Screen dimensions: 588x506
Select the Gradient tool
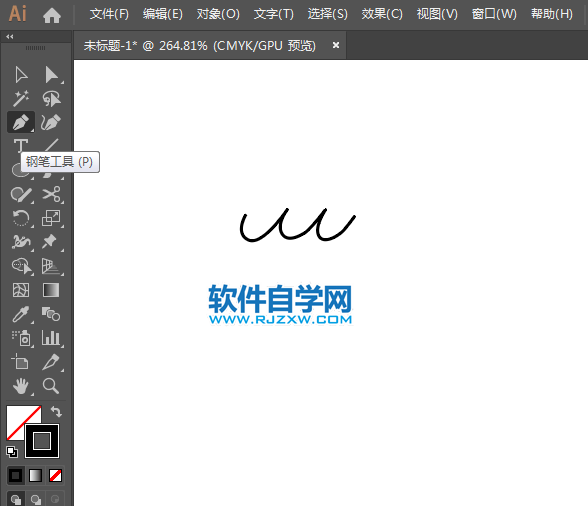coord(51,290)
